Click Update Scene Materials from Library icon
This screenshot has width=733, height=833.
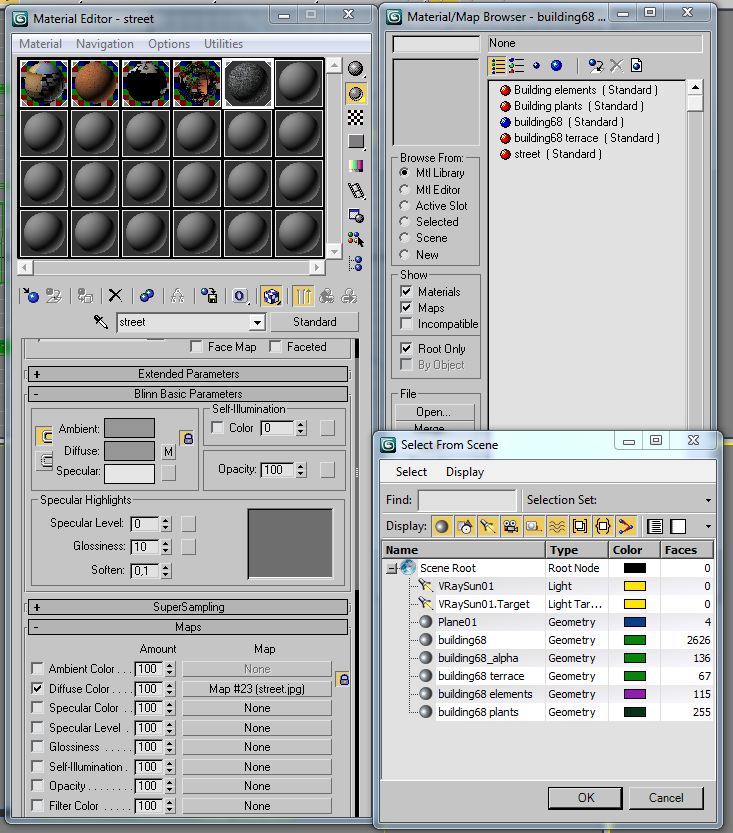click(596, 66)
